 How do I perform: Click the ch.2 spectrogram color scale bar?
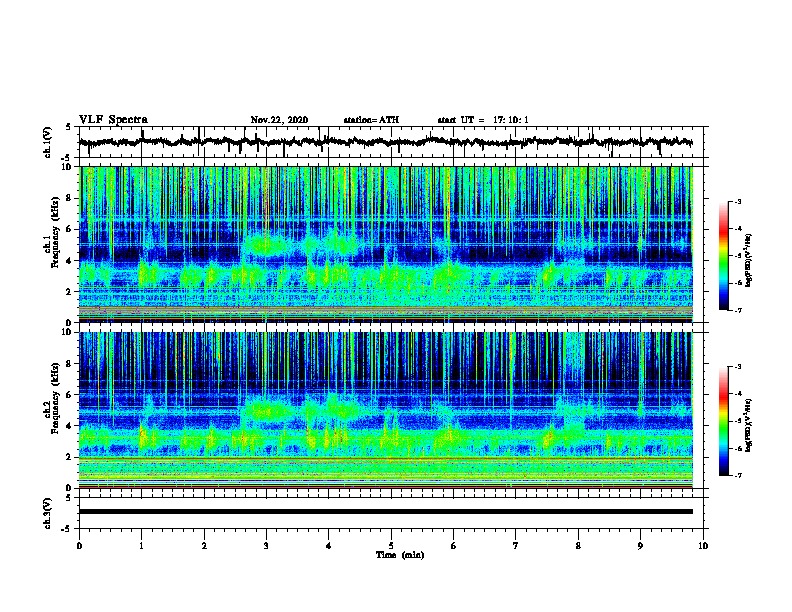(x=724, y=421)
